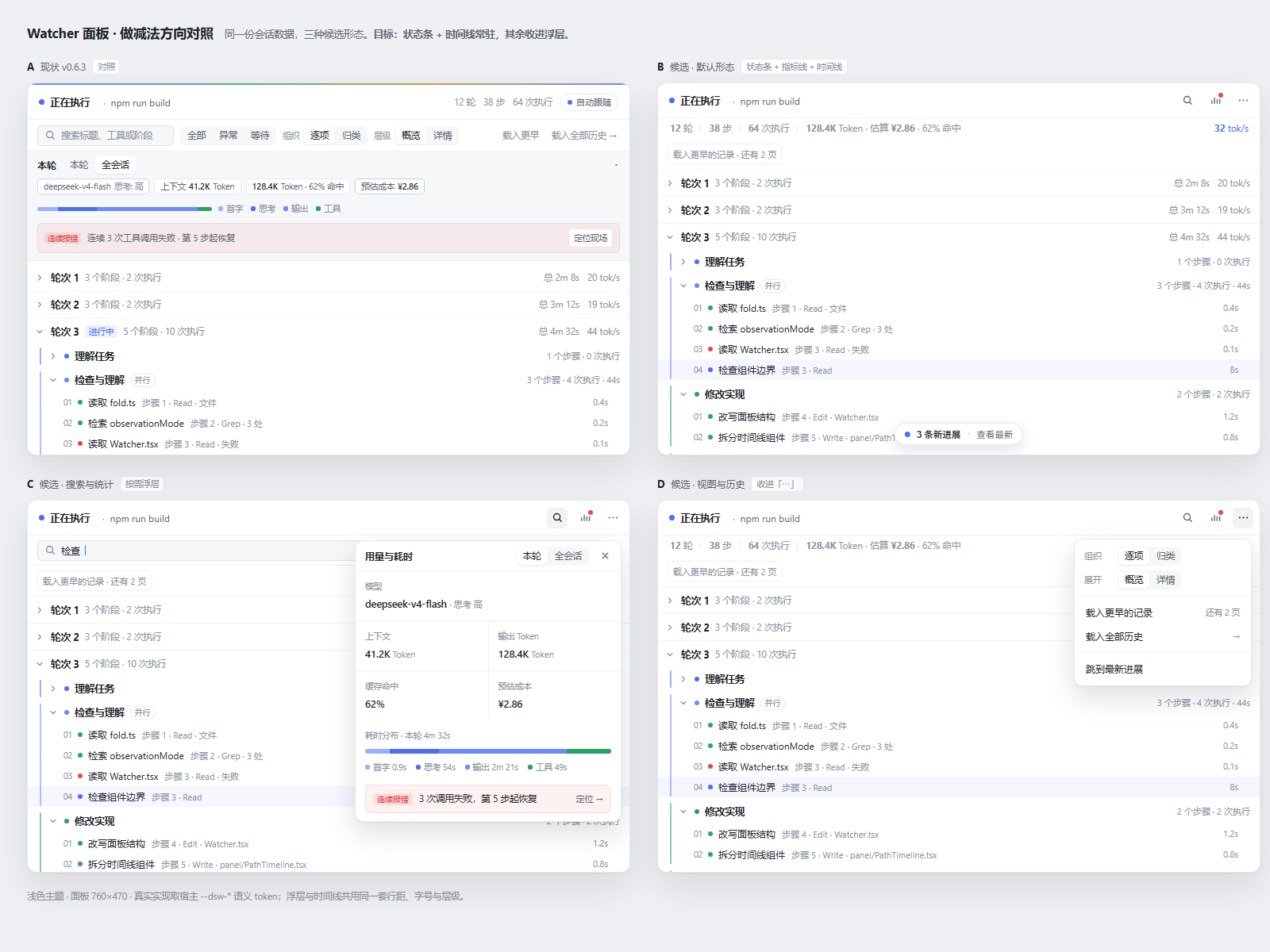Image resolution: width=1270 pixels, height=952 pixels.
Task: Click 定位 link in panel C alert
Action: pyautogui.click(x=590, y=799)
